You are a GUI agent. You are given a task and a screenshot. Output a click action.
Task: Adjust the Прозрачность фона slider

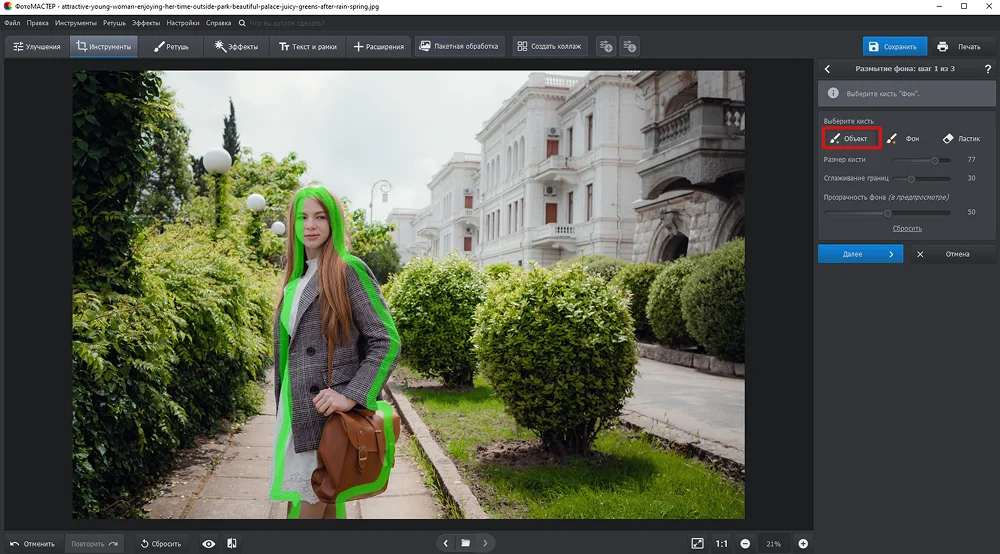(x=887, y=213)
